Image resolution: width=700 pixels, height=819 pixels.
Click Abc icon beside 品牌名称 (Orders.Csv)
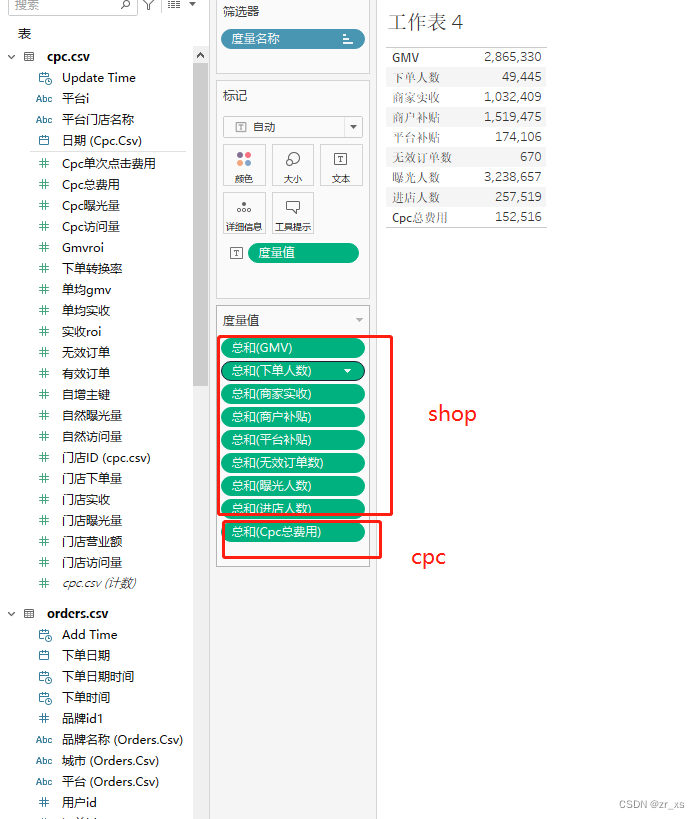click(x=44, y=740)
